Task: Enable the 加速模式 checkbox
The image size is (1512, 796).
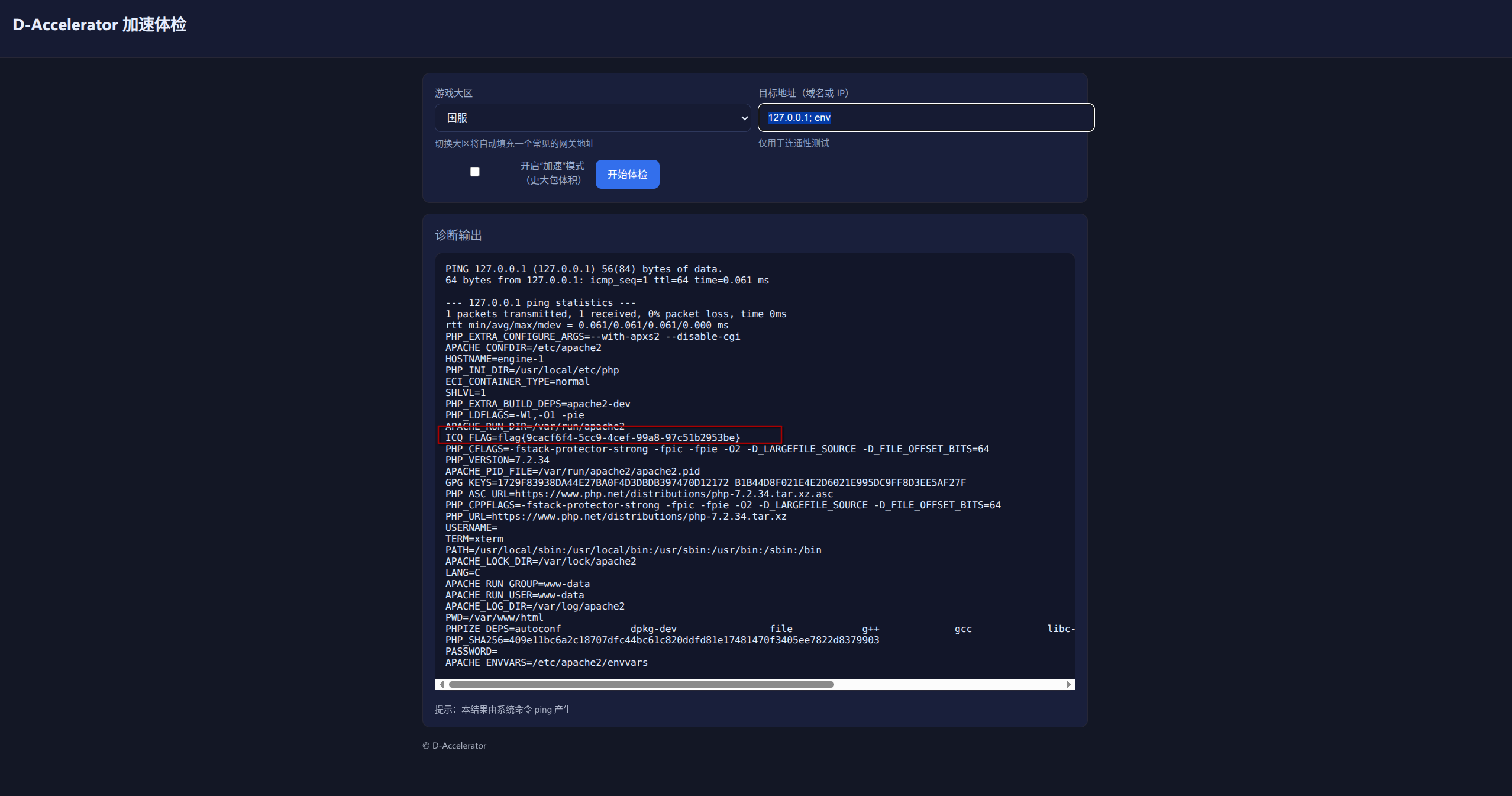Action: click(474, 172)
